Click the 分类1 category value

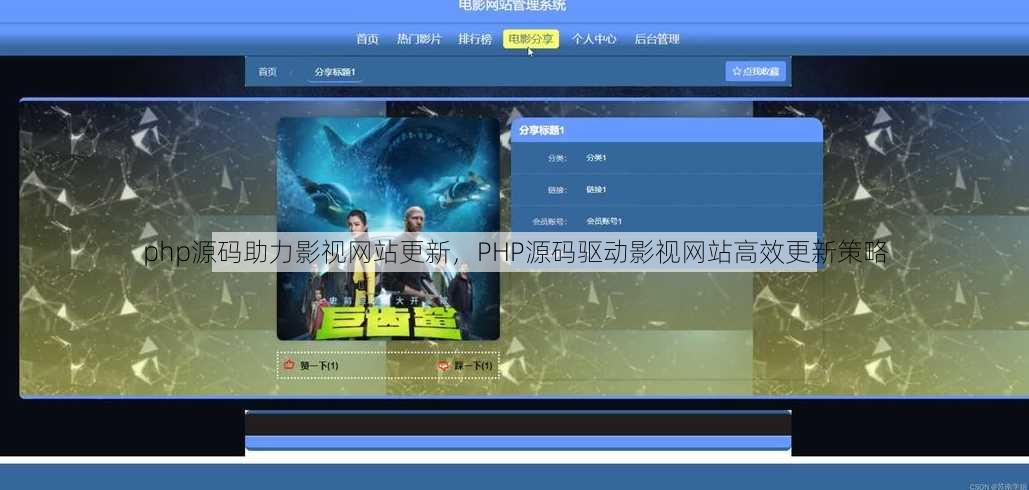click(x=597, y=158)
